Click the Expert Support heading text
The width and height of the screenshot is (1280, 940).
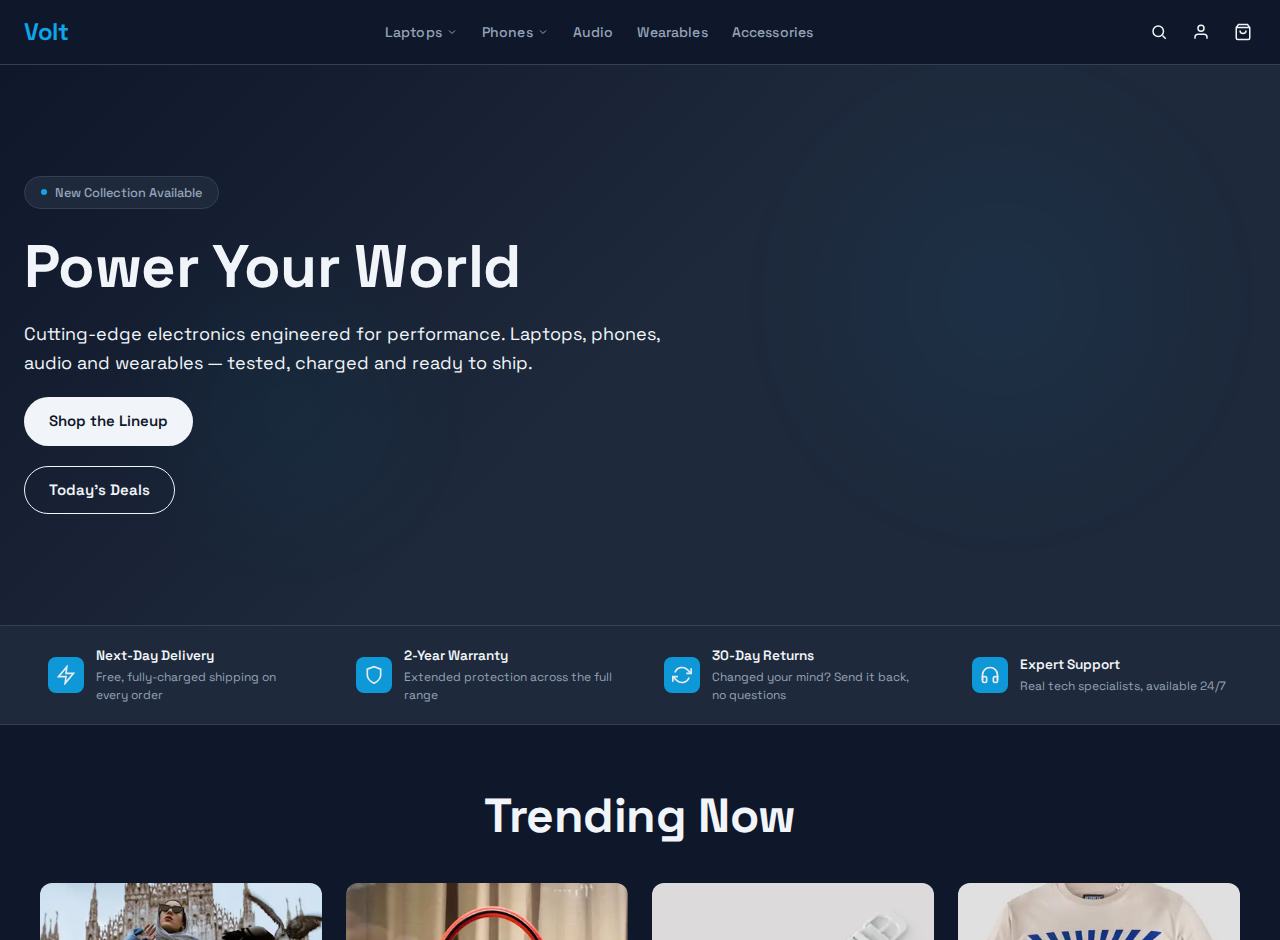pos(1070,665)
